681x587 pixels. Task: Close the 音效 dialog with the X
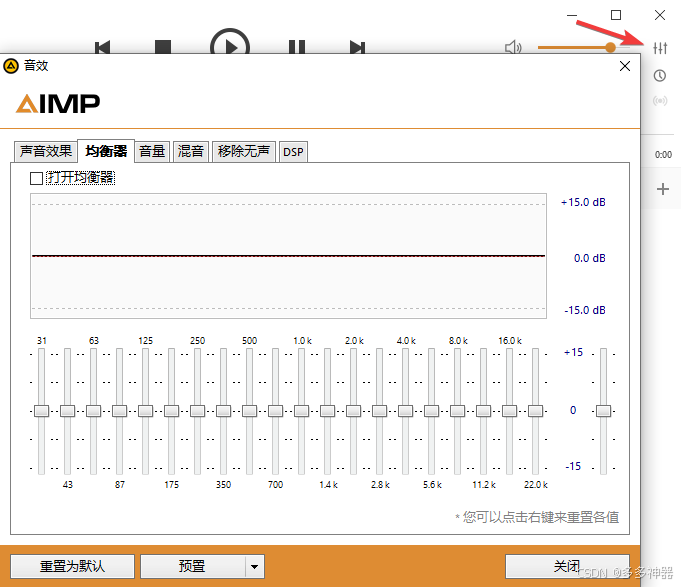click(x=625, y=66)
